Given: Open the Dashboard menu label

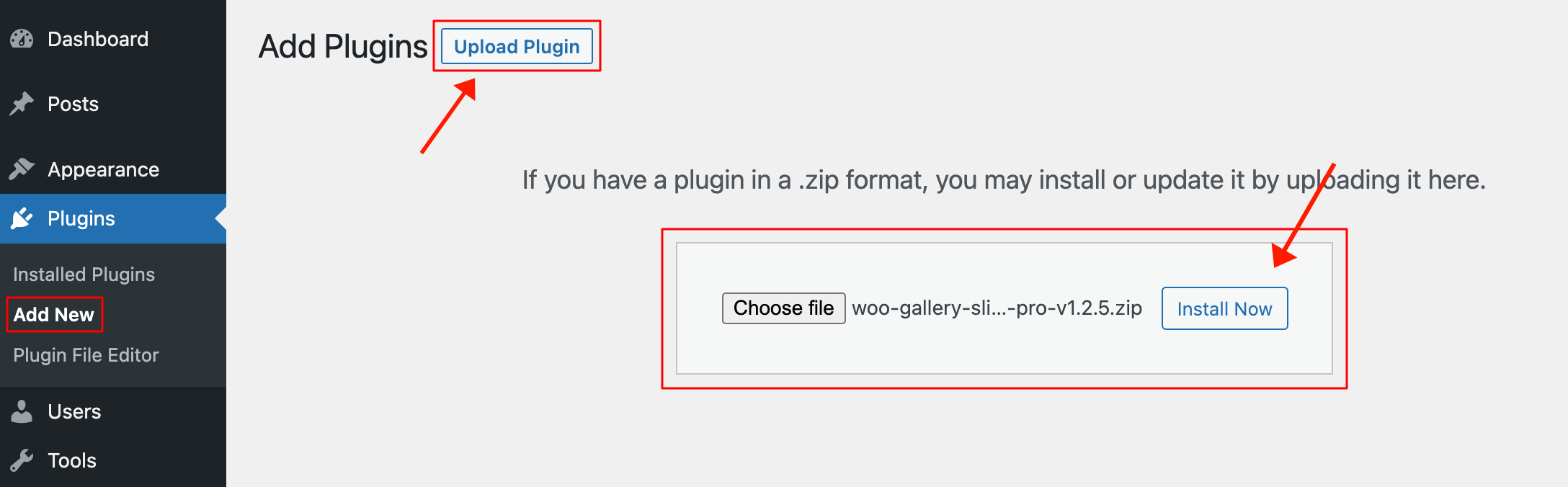Looking at the screenshot, I should pyautogui.click(x=98, y=39).
